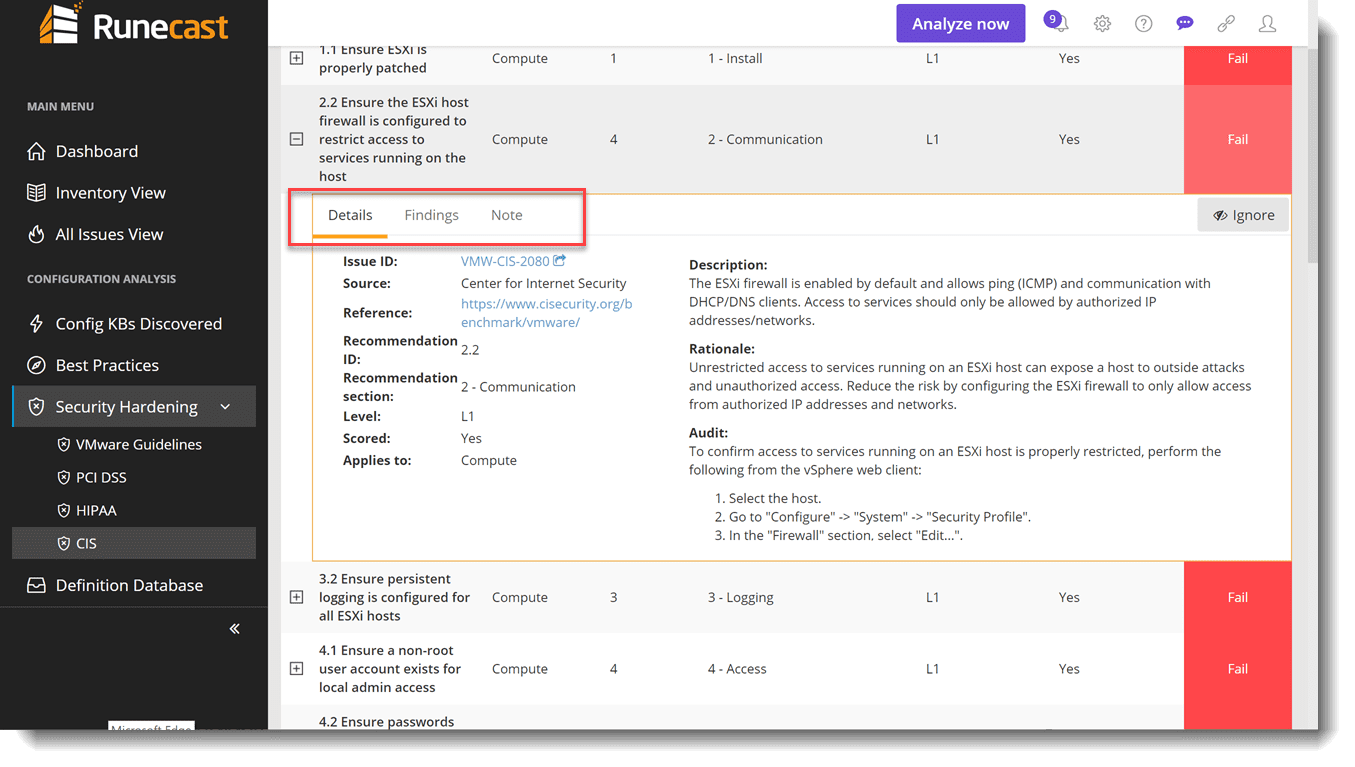
Task: Switch to the Findings tab
Action: point(431,215)
